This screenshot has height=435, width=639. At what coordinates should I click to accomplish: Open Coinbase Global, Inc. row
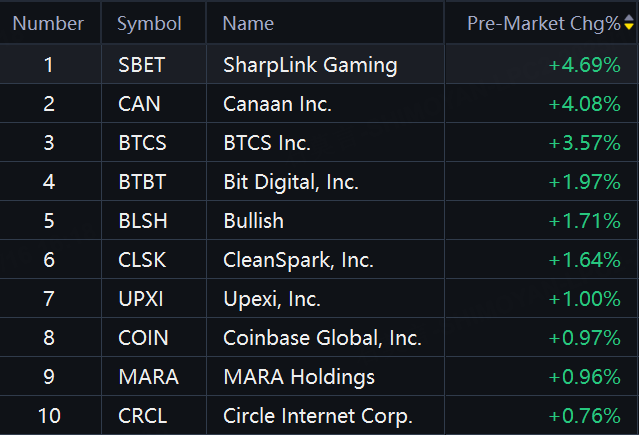pos(319,338)
